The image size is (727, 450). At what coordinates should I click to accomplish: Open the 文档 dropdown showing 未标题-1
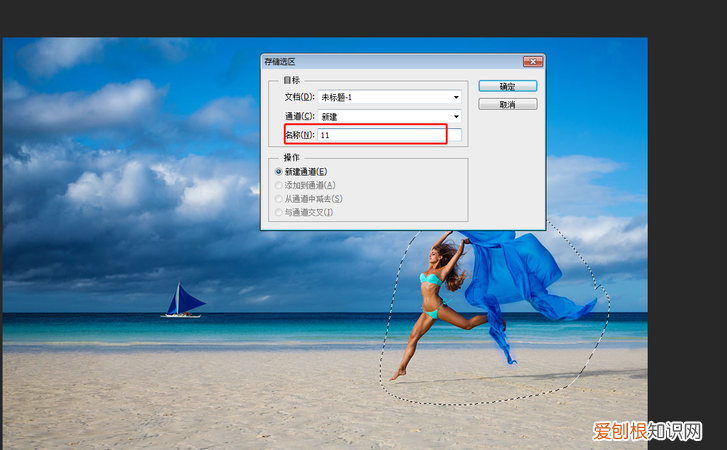click(x=388, y=97)
